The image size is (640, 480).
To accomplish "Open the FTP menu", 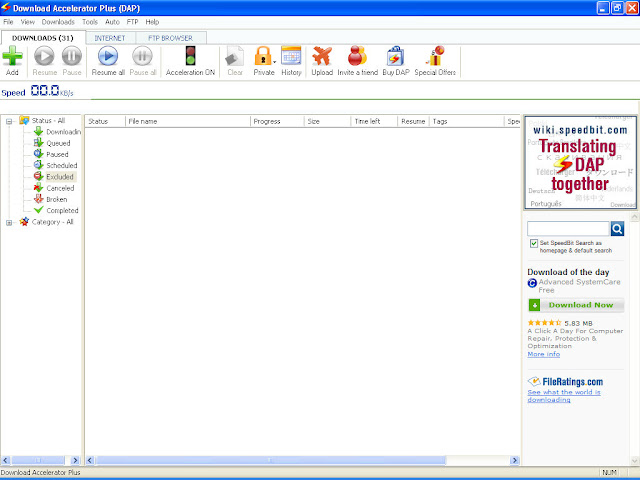I will point(132,22).
